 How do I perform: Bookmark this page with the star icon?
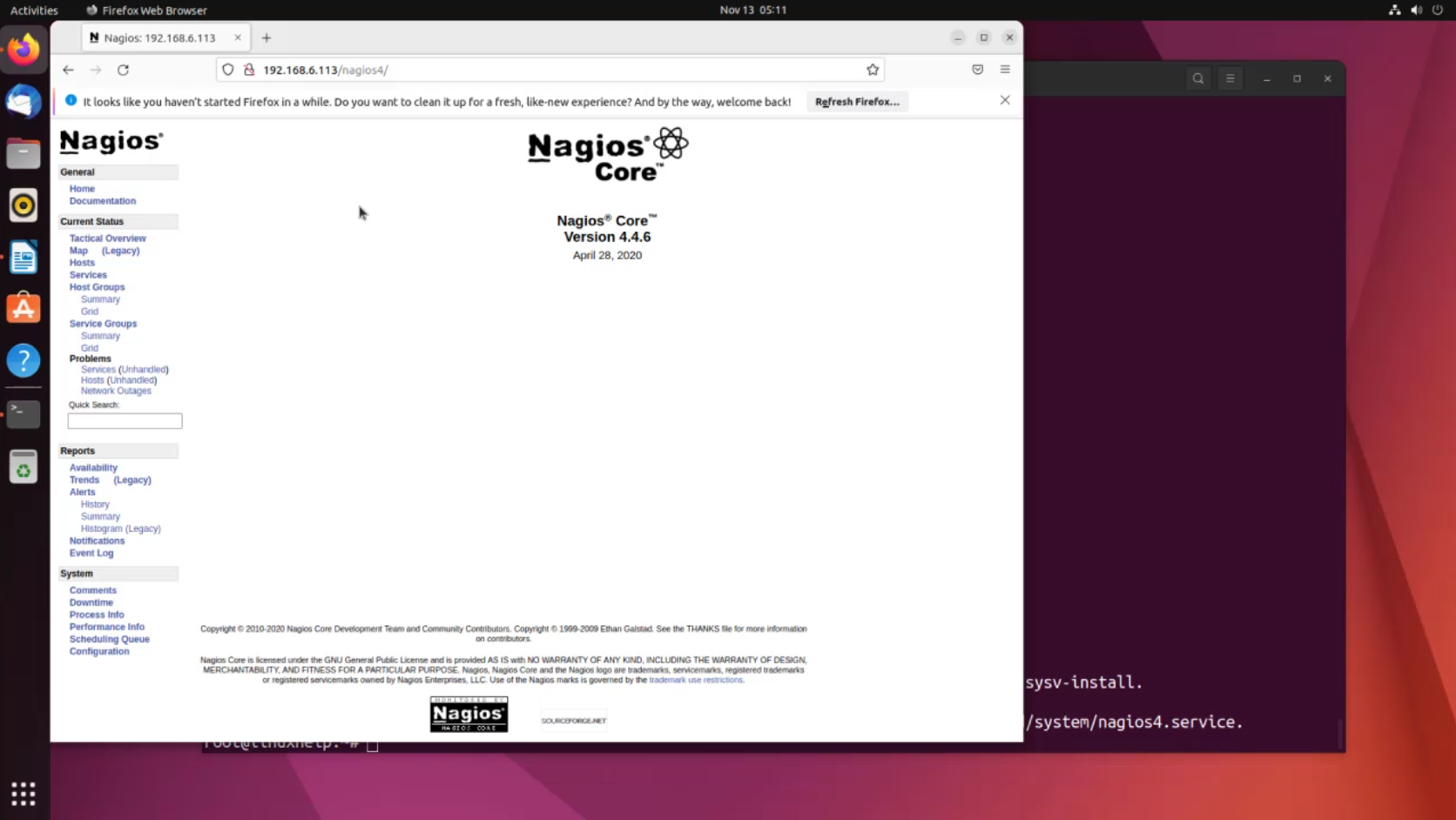873,70
